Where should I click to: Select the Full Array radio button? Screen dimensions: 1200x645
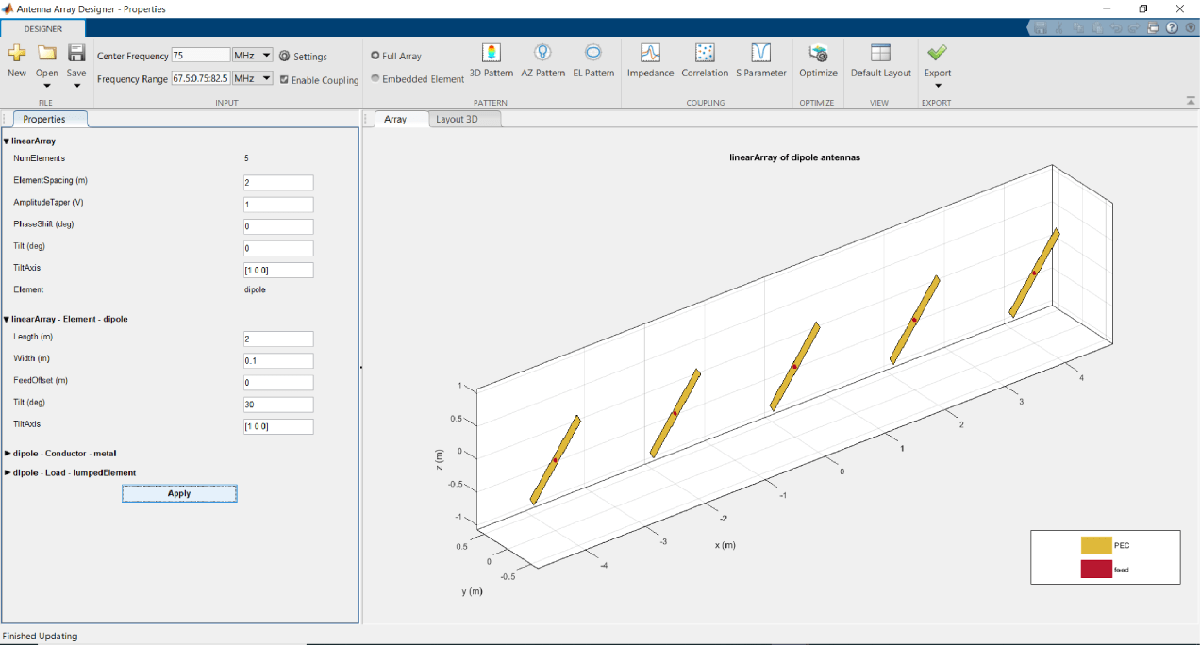pyautogui.click(x=376, y=56)
